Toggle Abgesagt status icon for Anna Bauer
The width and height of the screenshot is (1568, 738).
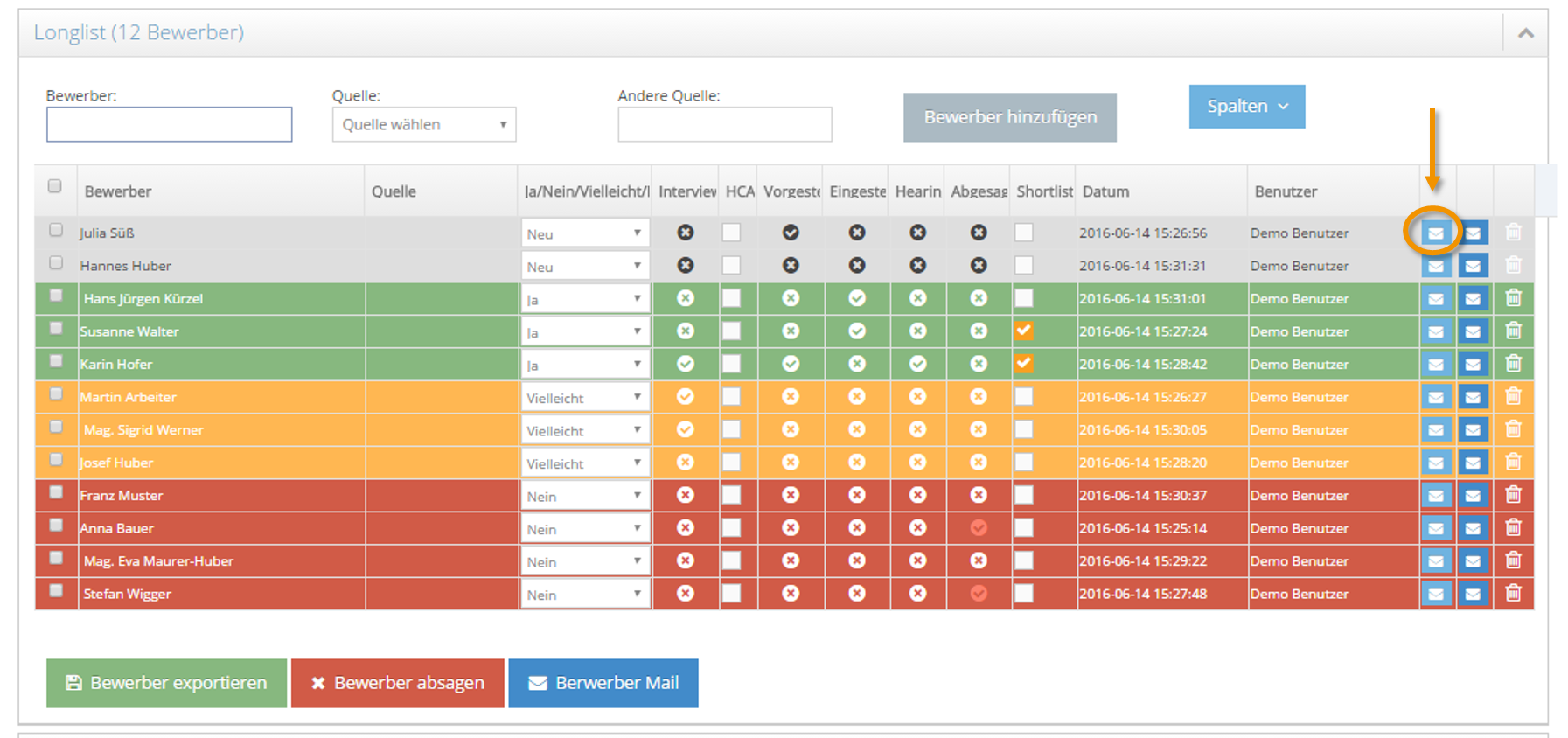[979, 528]
